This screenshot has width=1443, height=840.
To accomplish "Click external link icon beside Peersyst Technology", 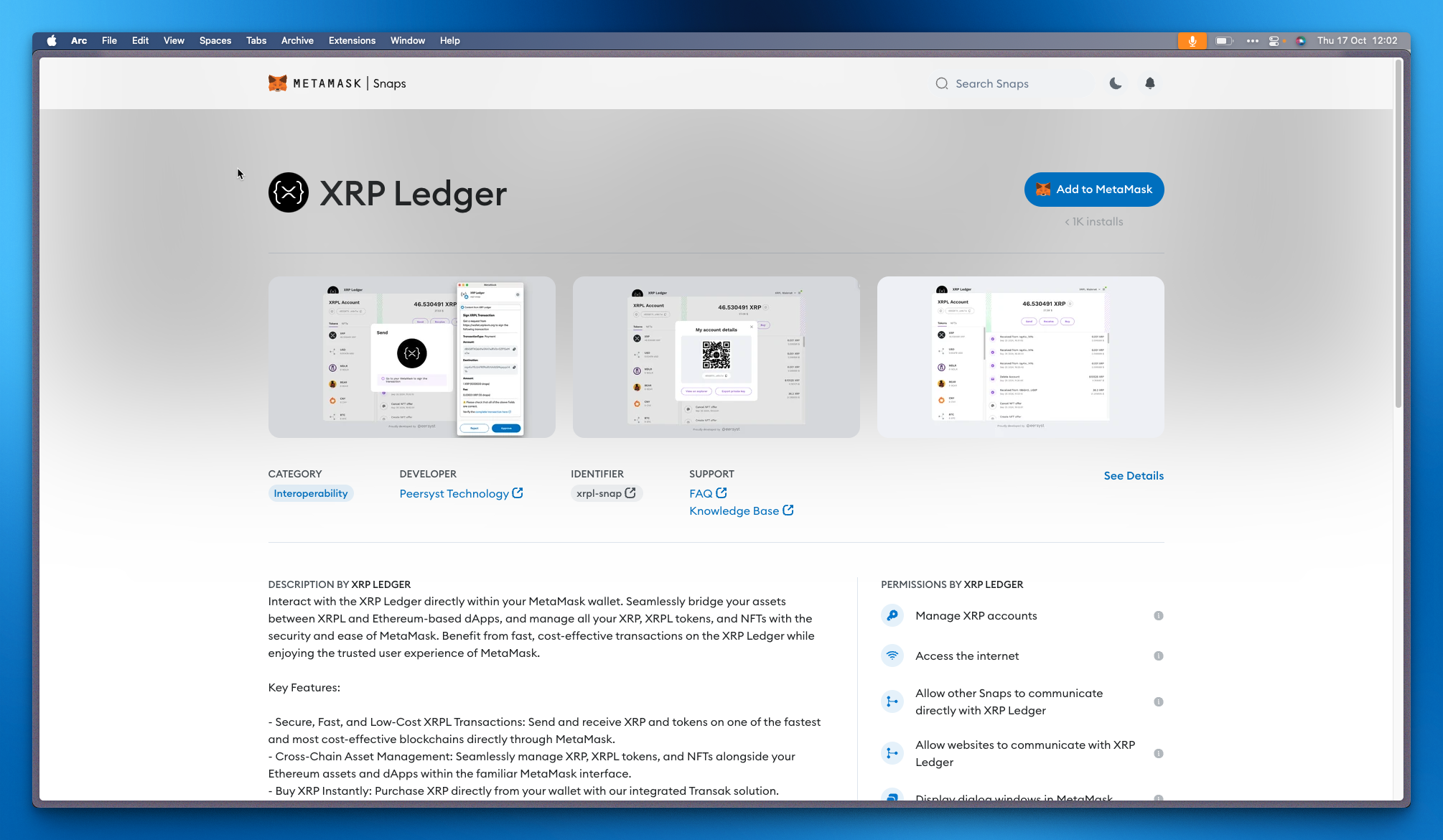I will pyautogui.click(x=518, y=493).
